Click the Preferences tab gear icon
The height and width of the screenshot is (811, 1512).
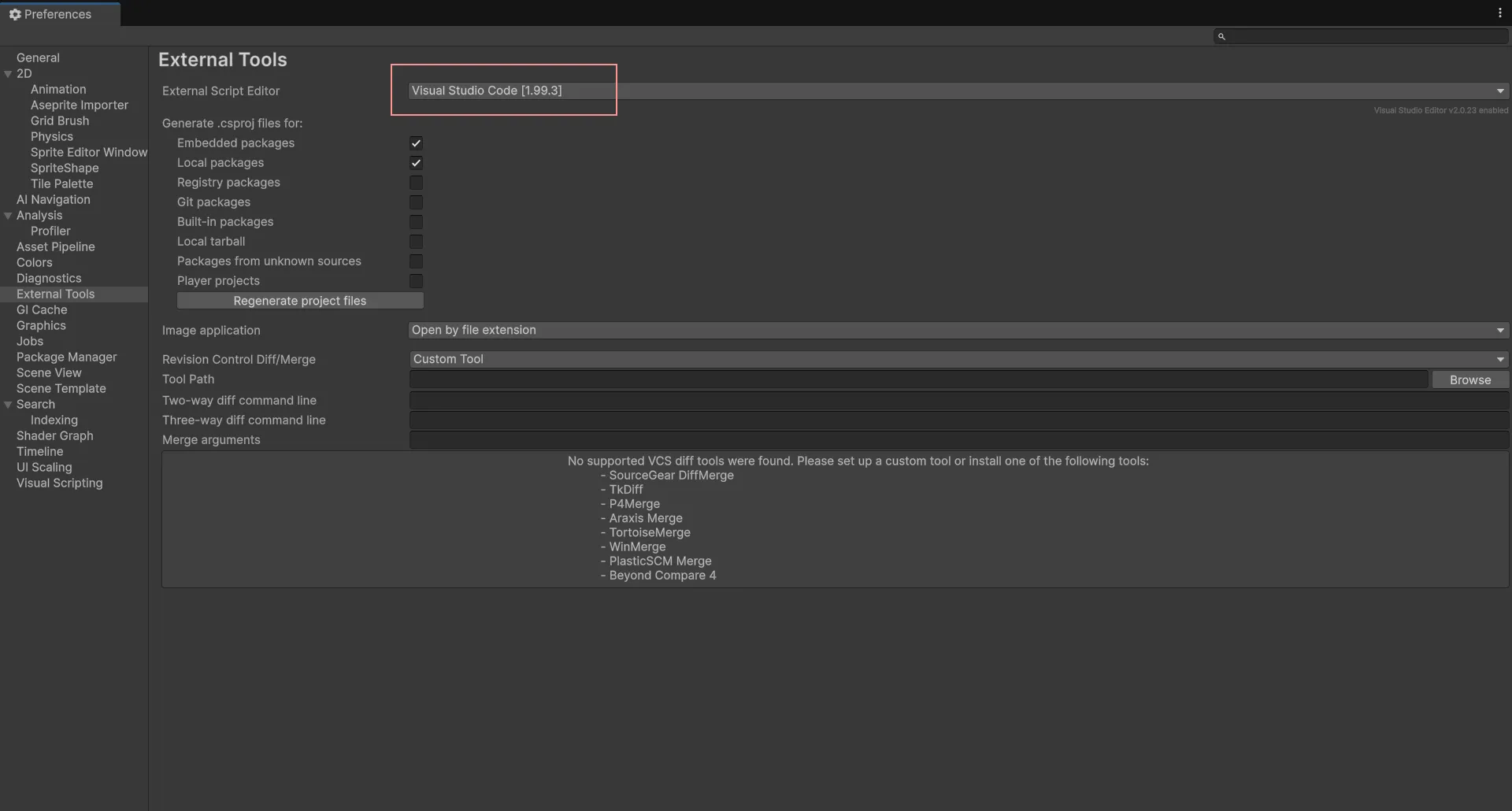(x=14, y=14)
